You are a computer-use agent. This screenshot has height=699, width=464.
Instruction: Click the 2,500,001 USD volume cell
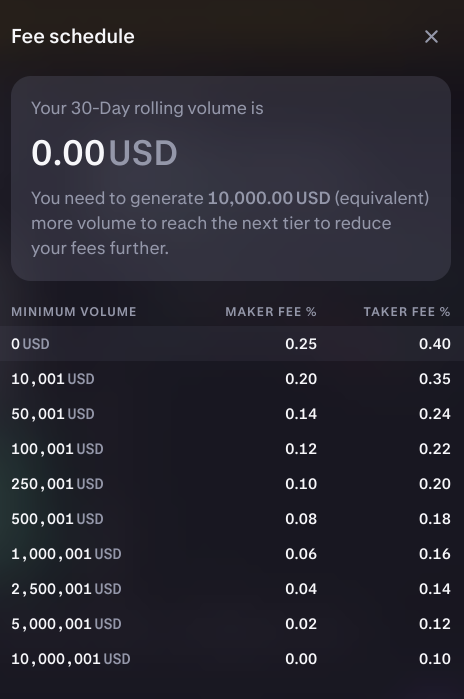click(x=66, y=589)
